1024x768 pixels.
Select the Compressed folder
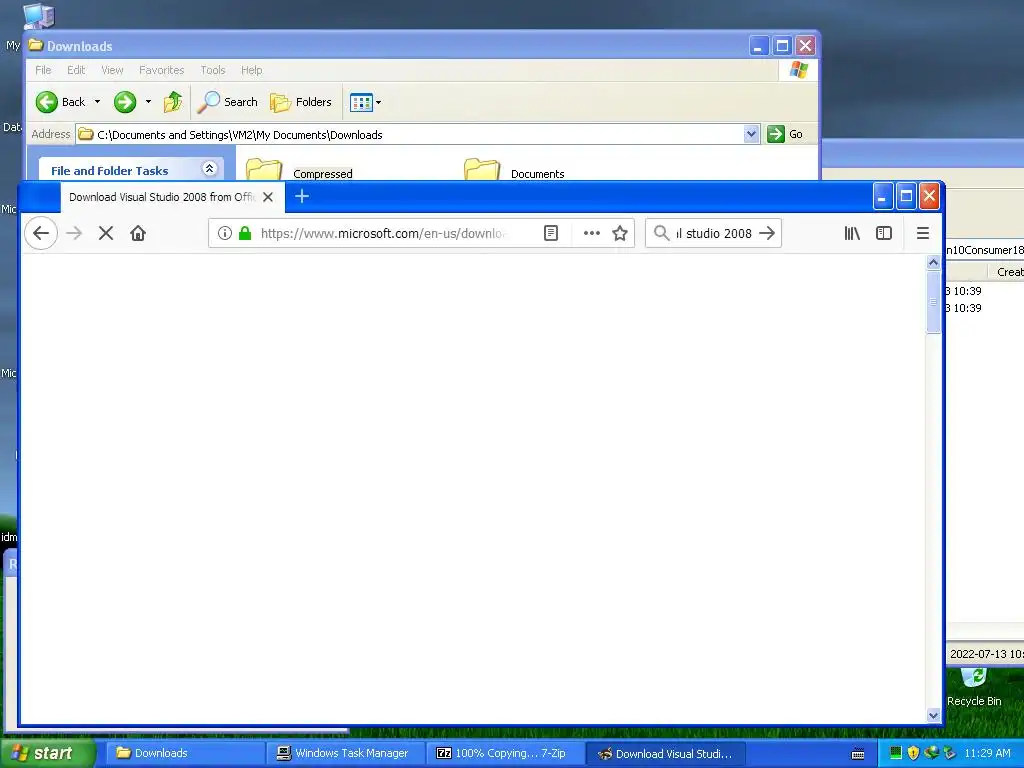pyautogui.click(x=299, y=170)
